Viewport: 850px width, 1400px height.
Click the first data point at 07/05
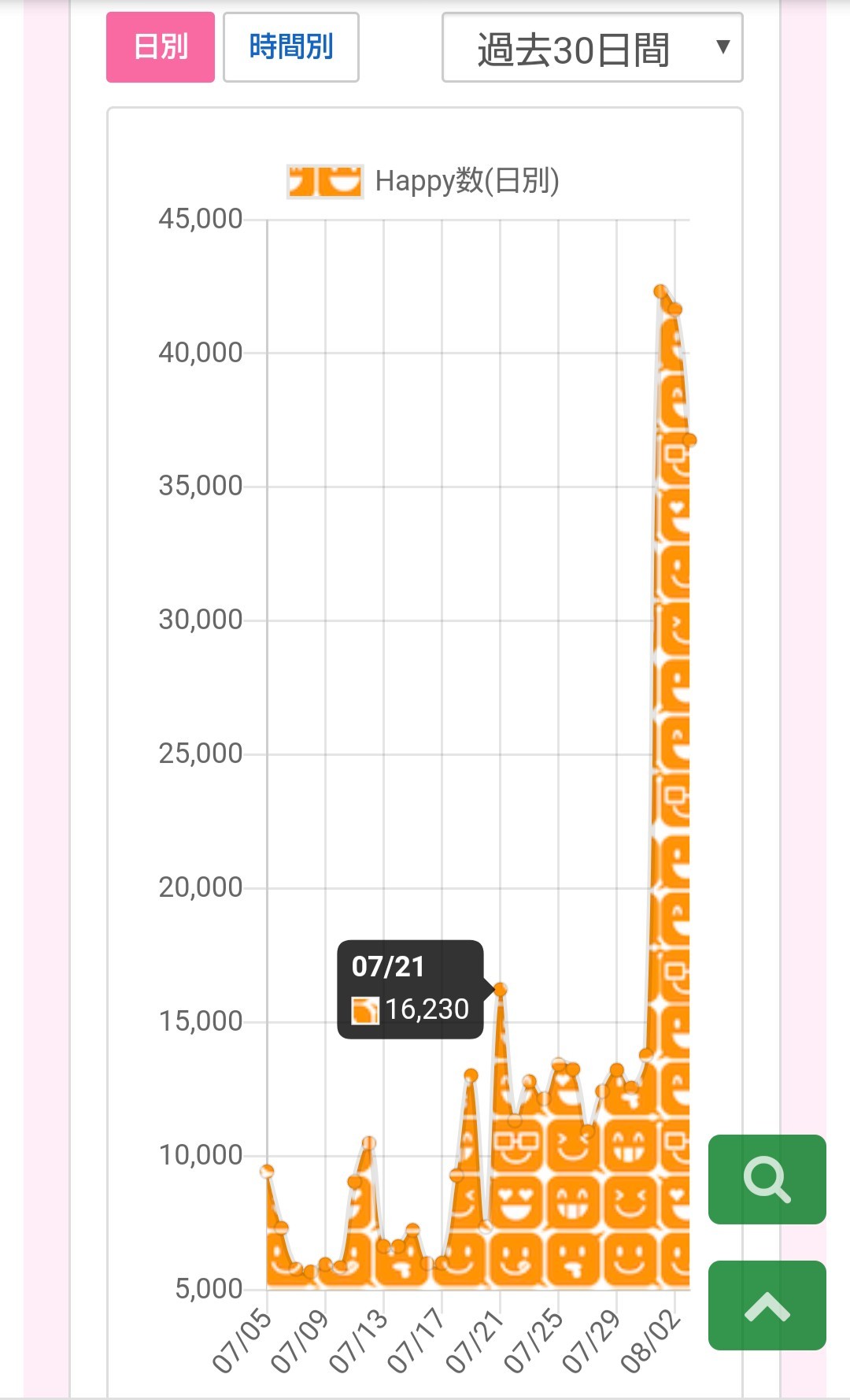click(267, 1171)
